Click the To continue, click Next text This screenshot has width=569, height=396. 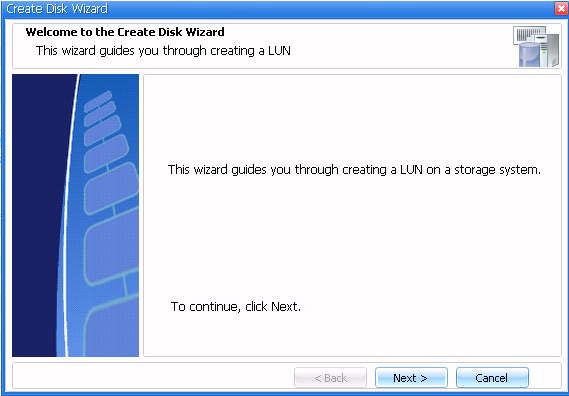[x=236, y=307]
